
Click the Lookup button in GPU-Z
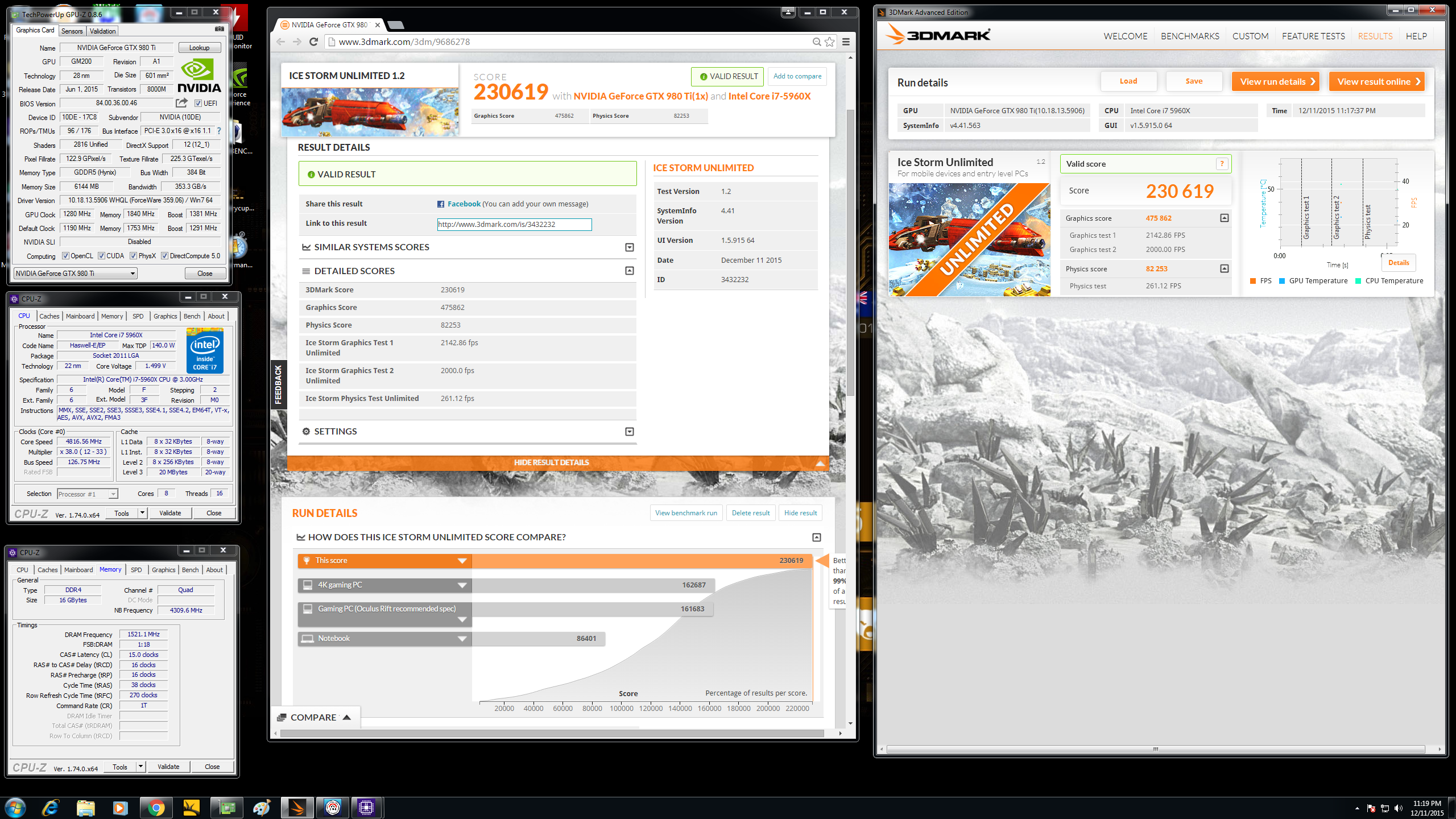(200, 48)
